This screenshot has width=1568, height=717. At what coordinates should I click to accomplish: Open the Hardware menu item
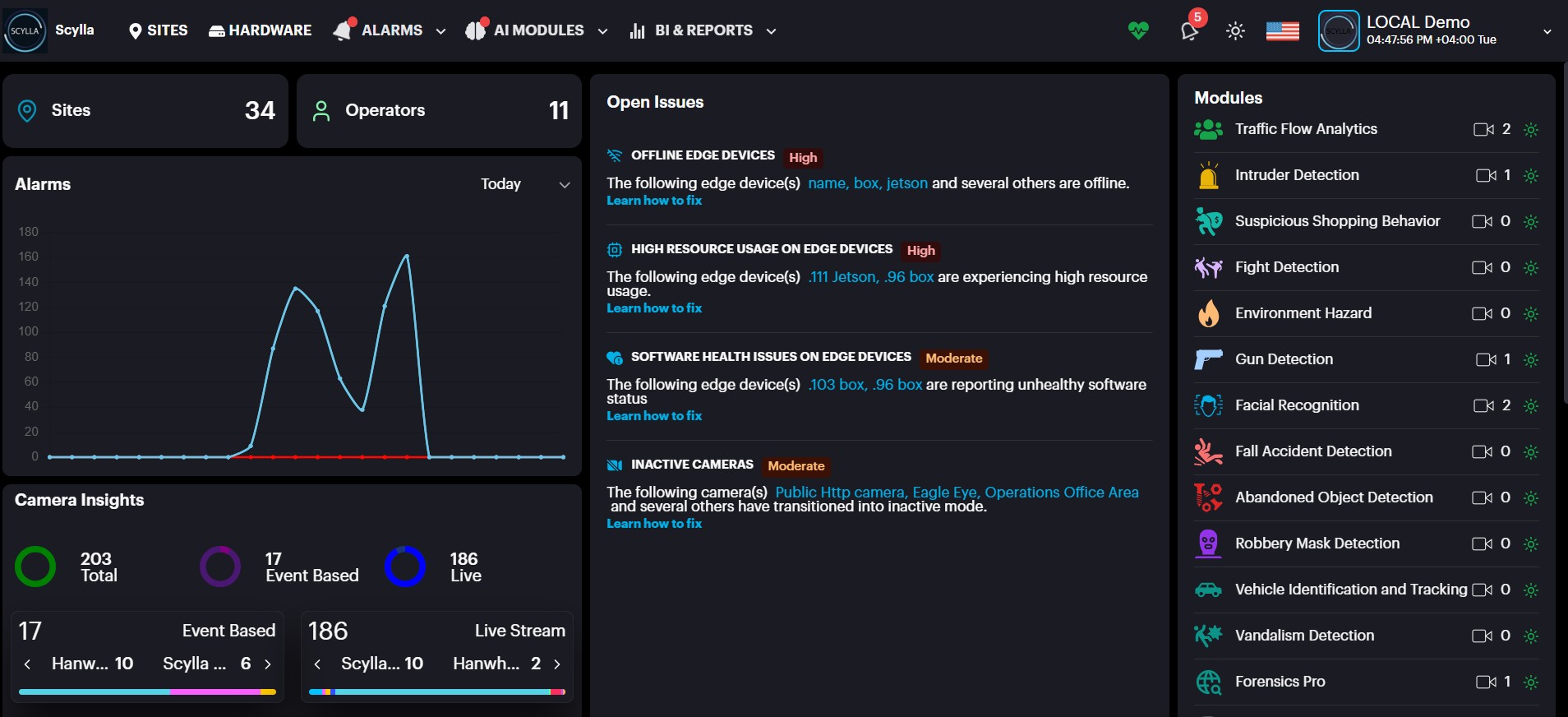pos(261,30)
